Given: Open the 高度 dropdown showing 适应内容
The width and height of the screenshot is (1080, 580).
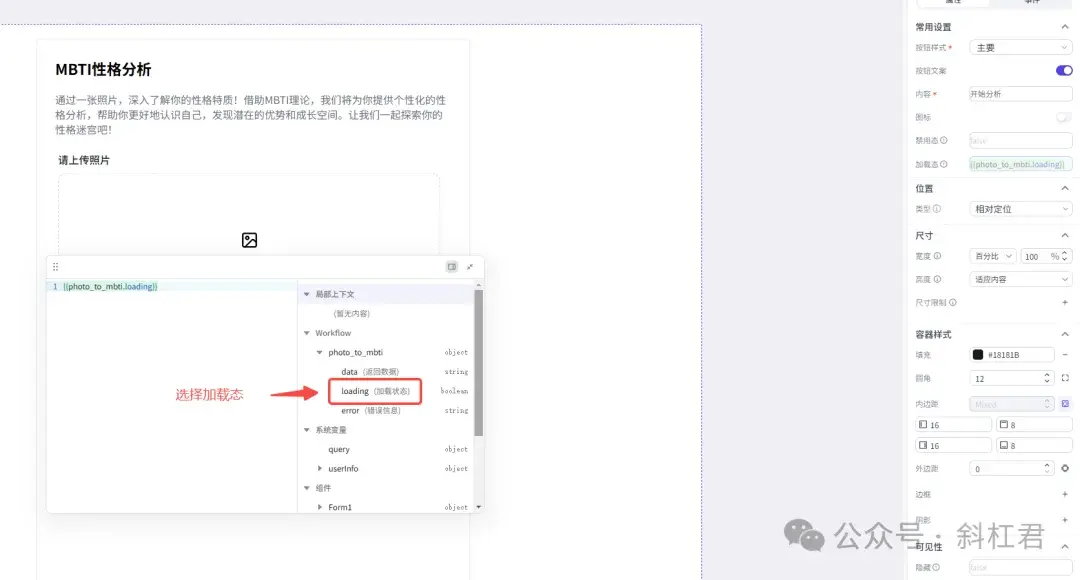Looking at the screenshot, I should (x=1020, y=279).
